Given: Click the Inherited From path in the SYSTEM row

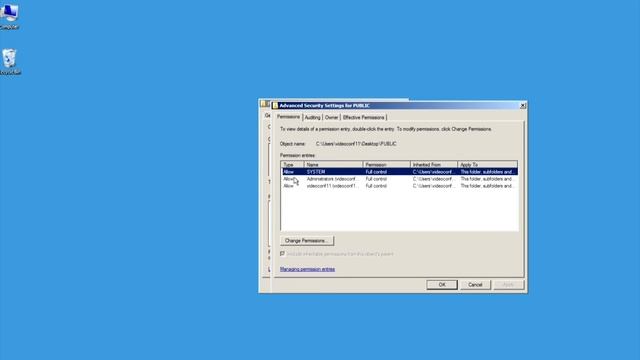Looking at the screenshot, I should [x=433, y=172].
